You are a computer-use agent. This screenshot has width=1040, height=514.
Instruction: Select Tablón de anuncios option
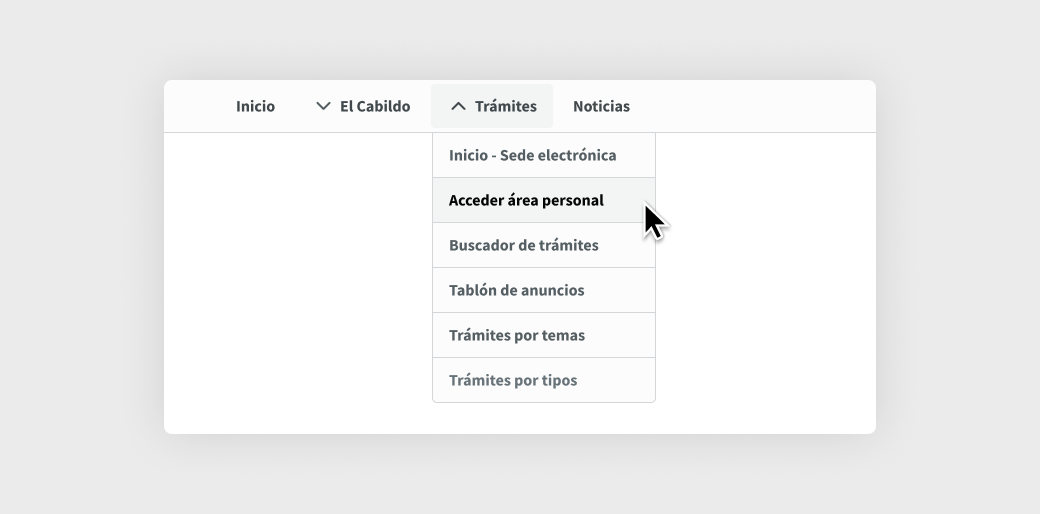[544, 290]
